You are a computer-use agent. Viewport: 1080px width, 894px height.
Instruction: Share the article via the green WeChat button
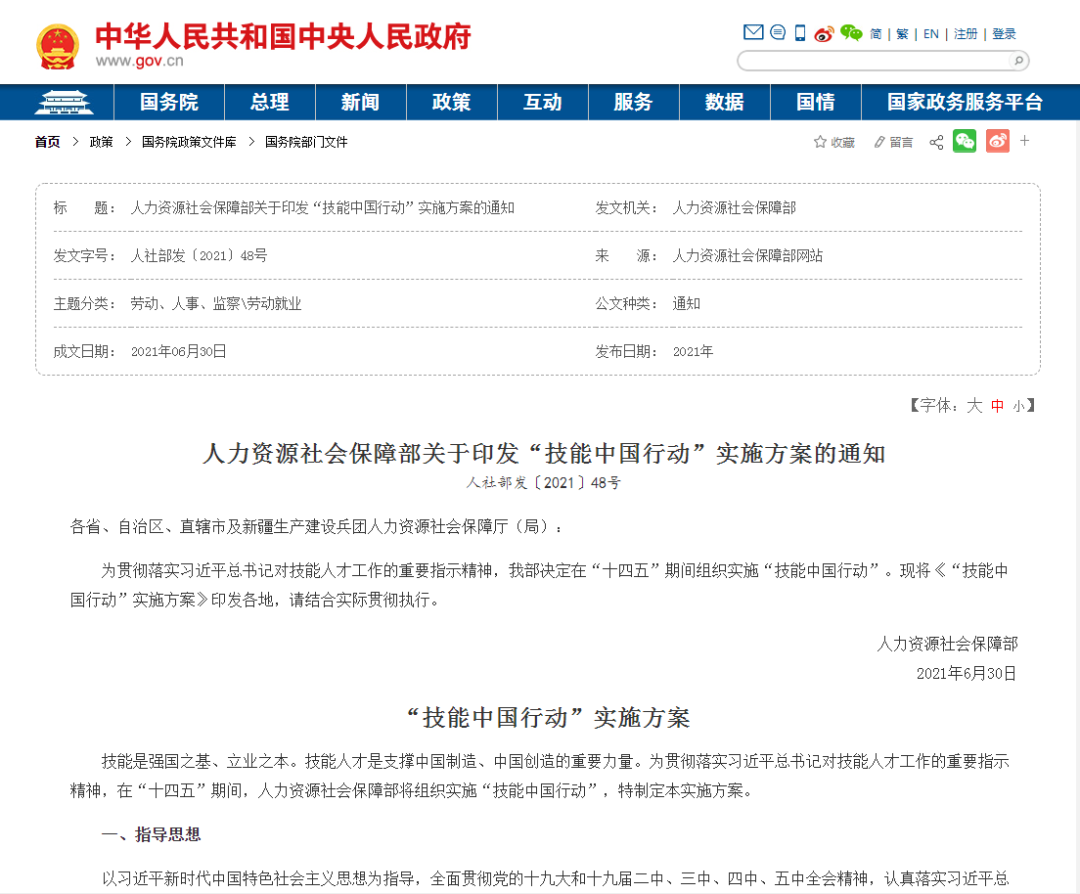pos(964,141)
